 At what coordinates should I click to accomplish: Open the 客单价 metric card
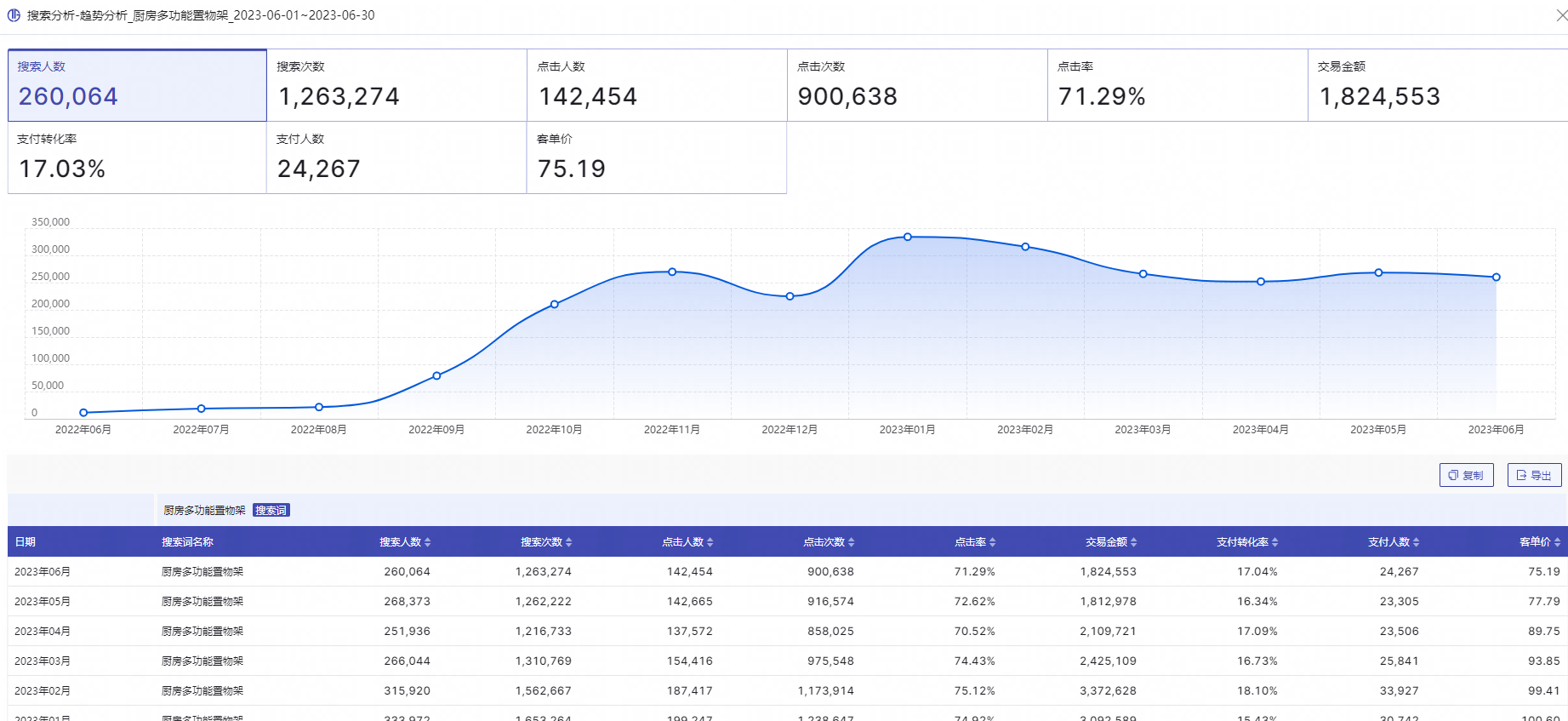click(656, 157)
